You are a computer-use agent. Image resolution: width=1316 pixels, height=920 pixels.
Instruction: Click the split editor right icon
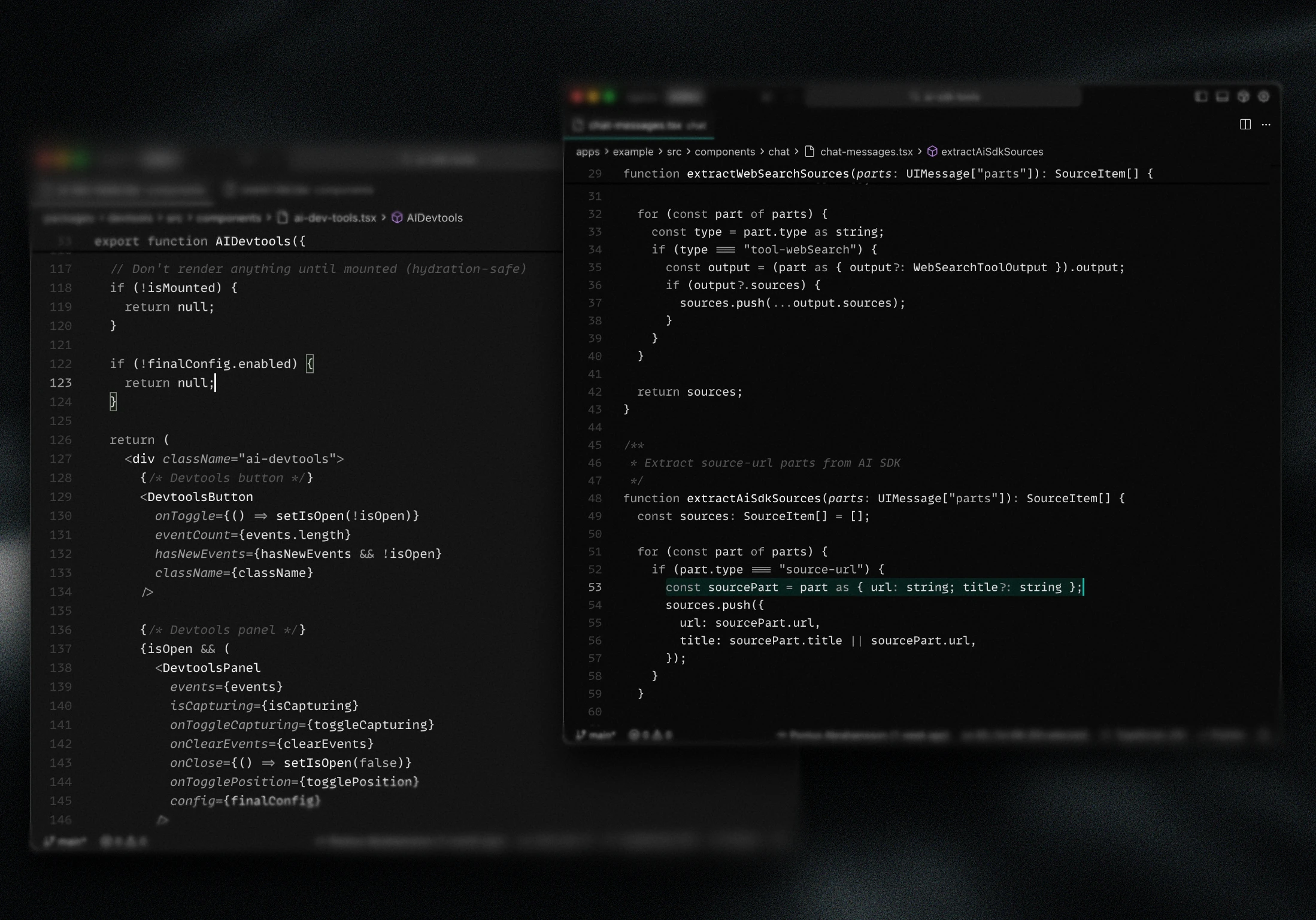[1245, 125]
